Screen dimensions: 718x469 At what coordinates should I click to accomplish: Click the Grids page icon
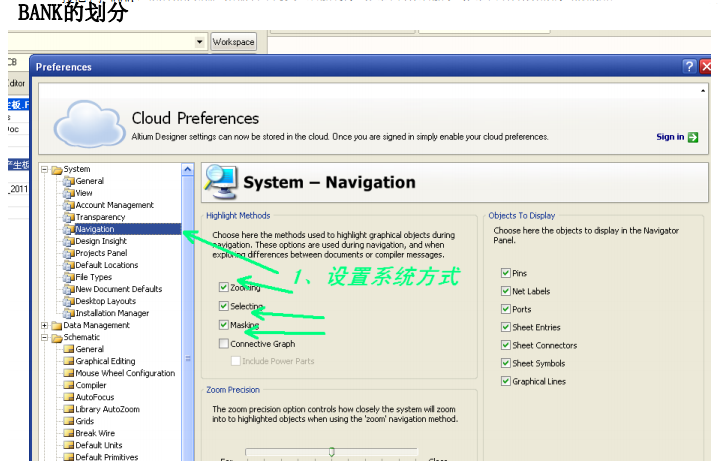(69, 421)
